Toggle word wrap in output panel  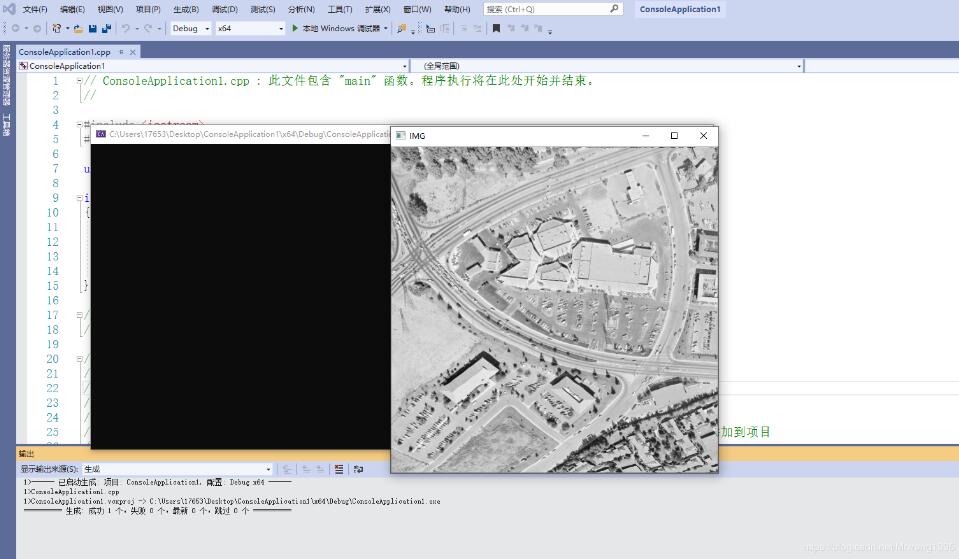click(x=358, y=469)
